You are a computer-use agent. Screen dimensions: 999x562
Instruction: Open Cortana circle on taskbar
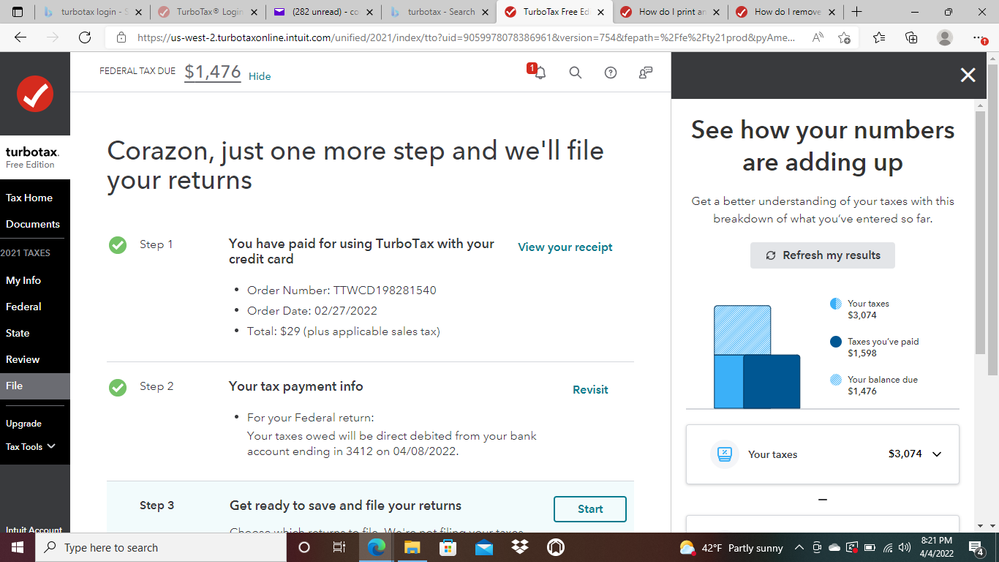click(304, 547)
